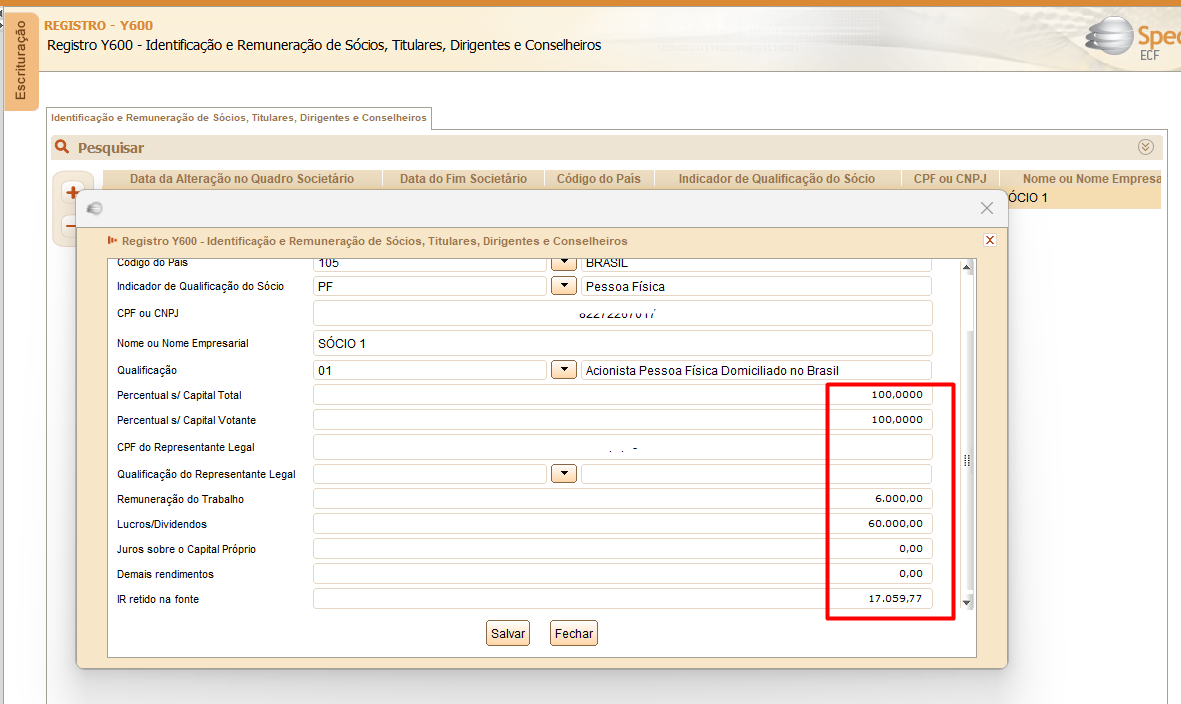The image size is (1181, 704).
Task: Click the Lucros/Dividendos field
Action: [622, 523]
